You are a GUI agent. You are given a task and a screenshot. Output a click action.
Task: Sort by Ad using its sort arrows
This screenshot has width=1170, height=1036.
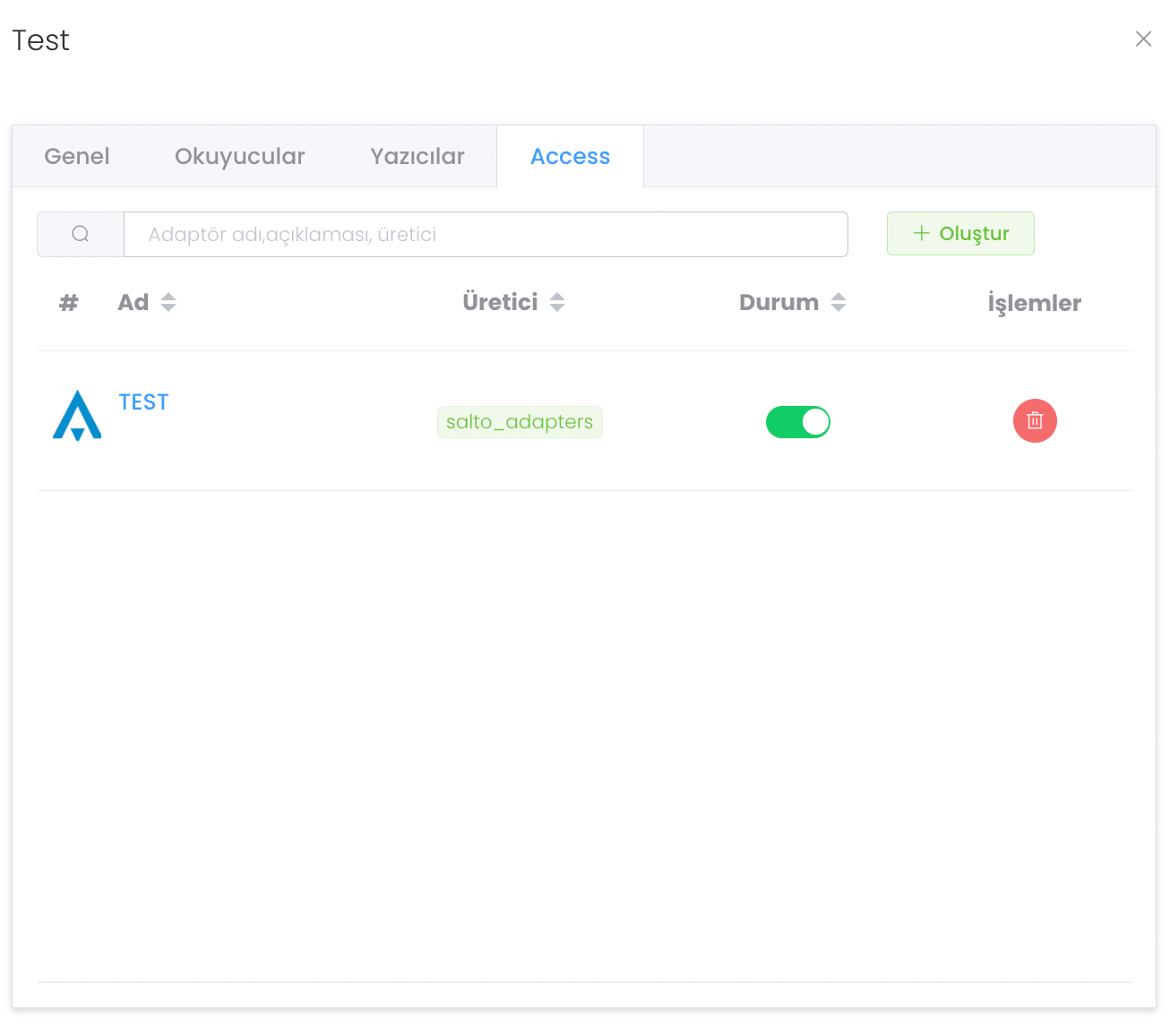168,303
